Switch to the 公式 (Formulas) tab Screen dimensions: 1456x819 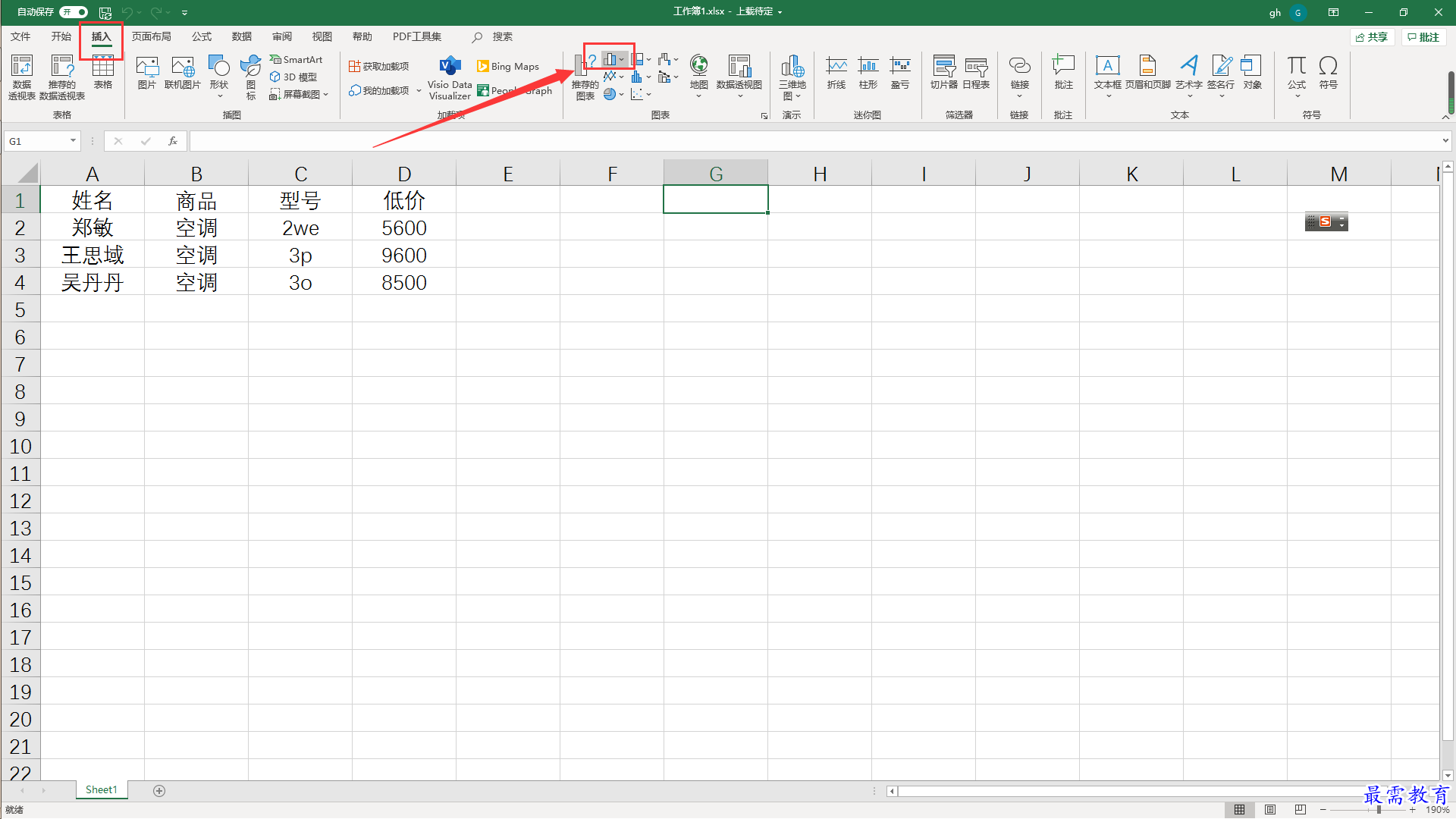(x=202, y=36)
